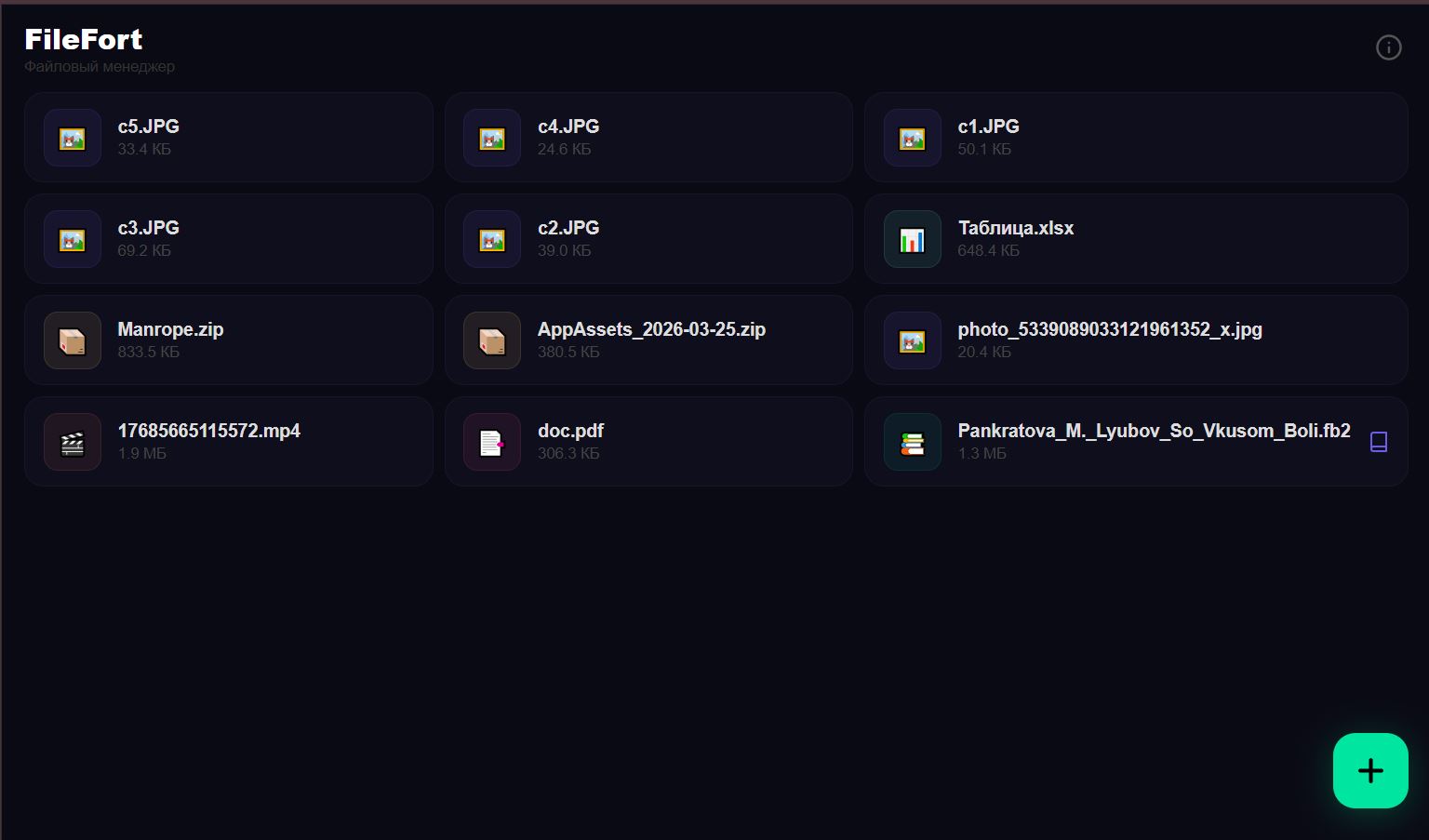Image resolution: width=1429 pixels, height=840 pixels.
Task: Click the image icon of c1.JPG
Action: click(912, 138)
